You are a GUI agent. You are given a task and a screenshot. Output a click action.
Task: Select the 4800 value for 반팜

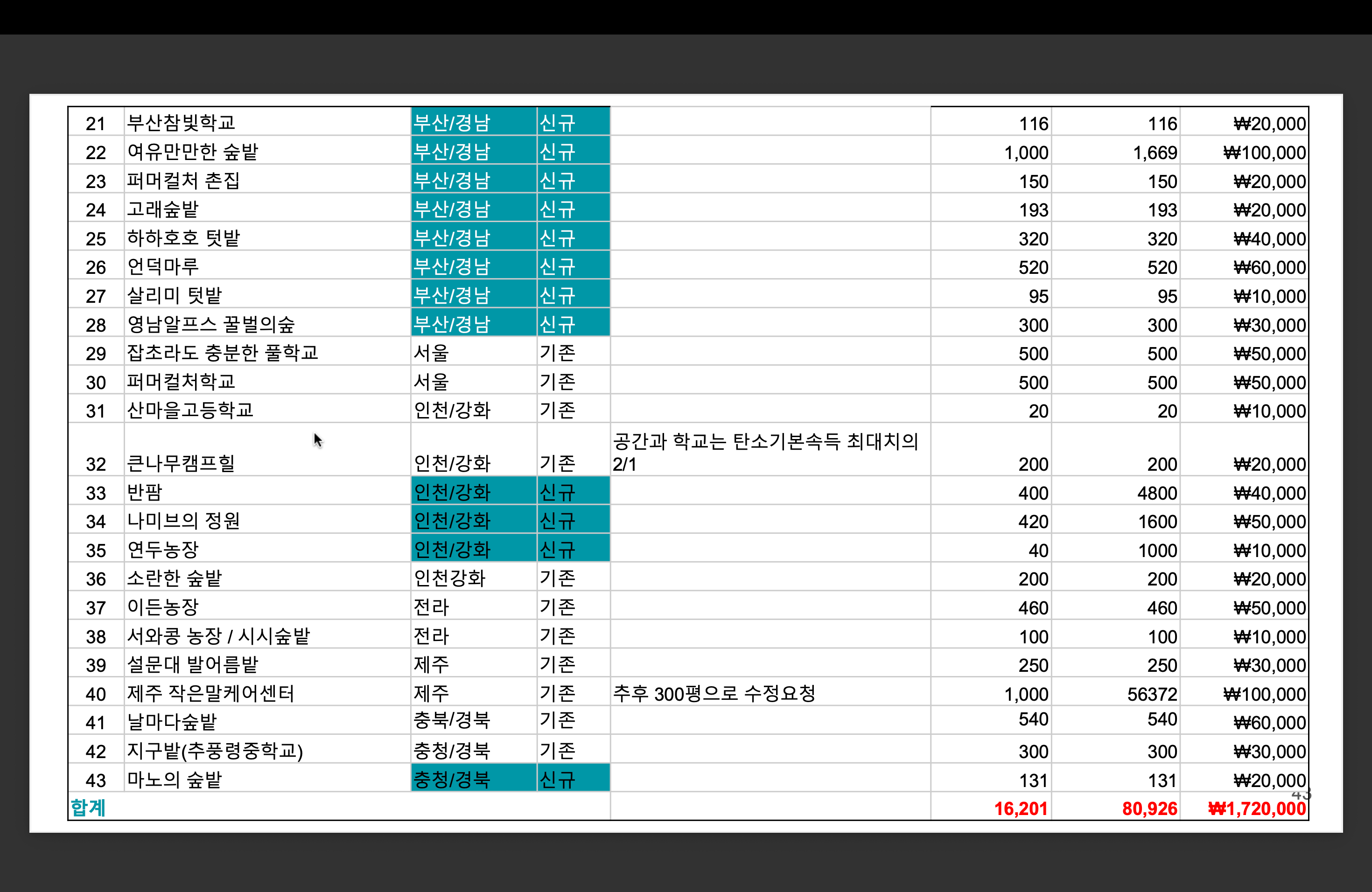[1156, 493]
